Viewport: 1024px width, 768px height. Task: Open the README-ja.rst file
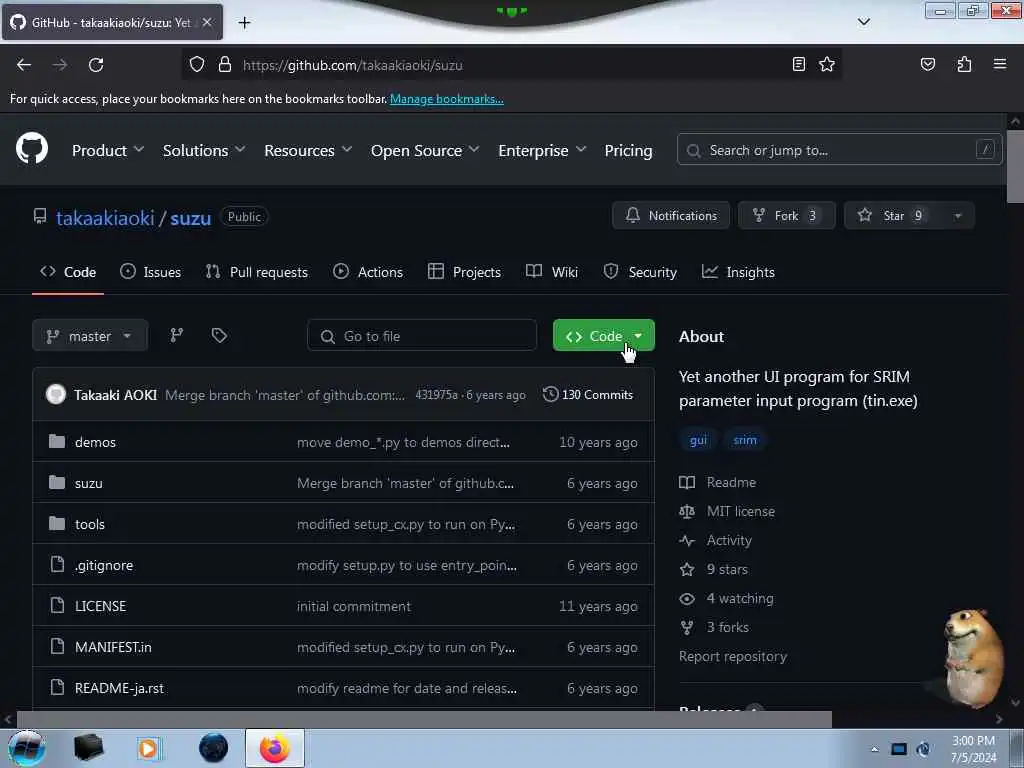tap(120, 688)
